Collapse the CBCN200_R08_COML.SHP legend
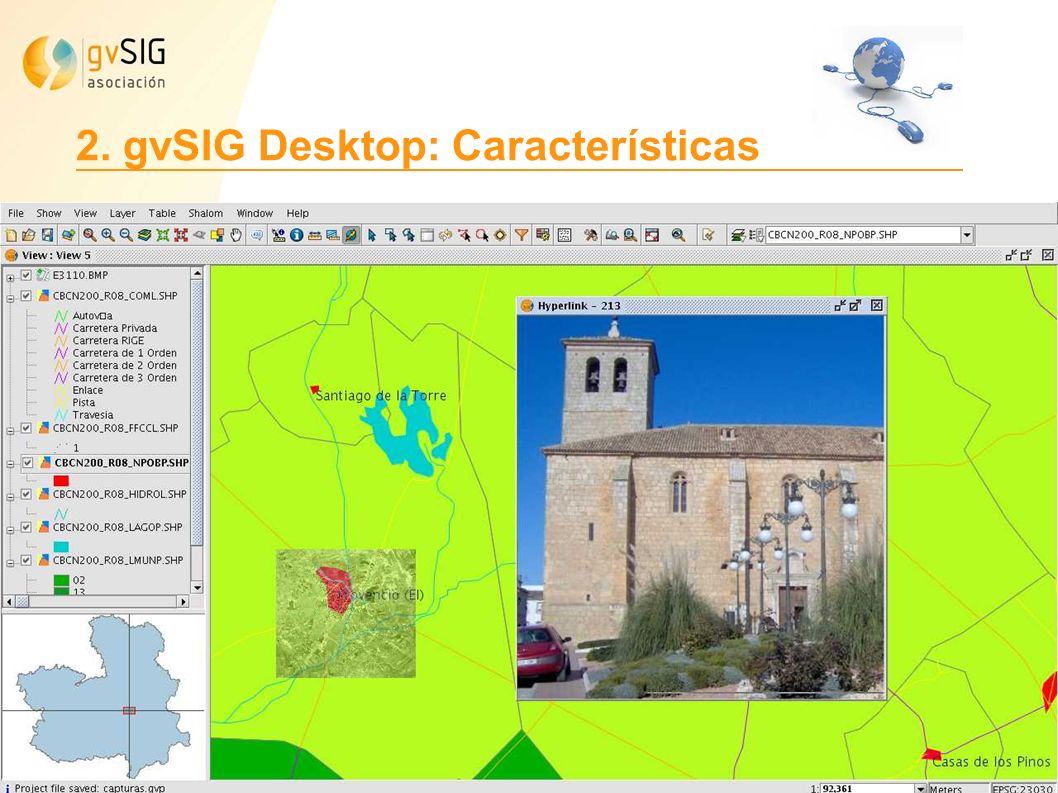 click(10, 298)
